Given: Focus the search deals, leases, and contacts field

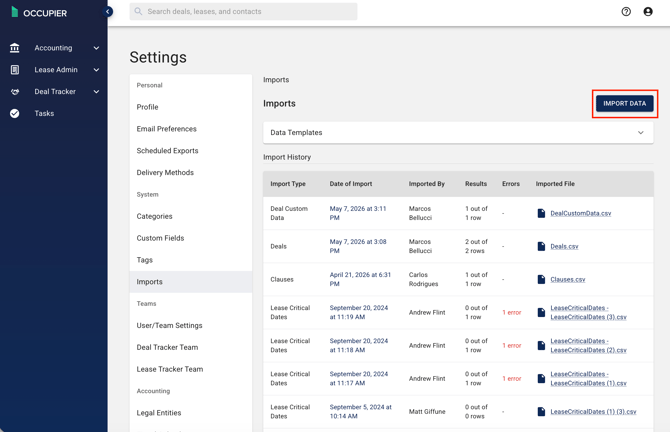Looking at the screenshot, I should coord(244,12).
